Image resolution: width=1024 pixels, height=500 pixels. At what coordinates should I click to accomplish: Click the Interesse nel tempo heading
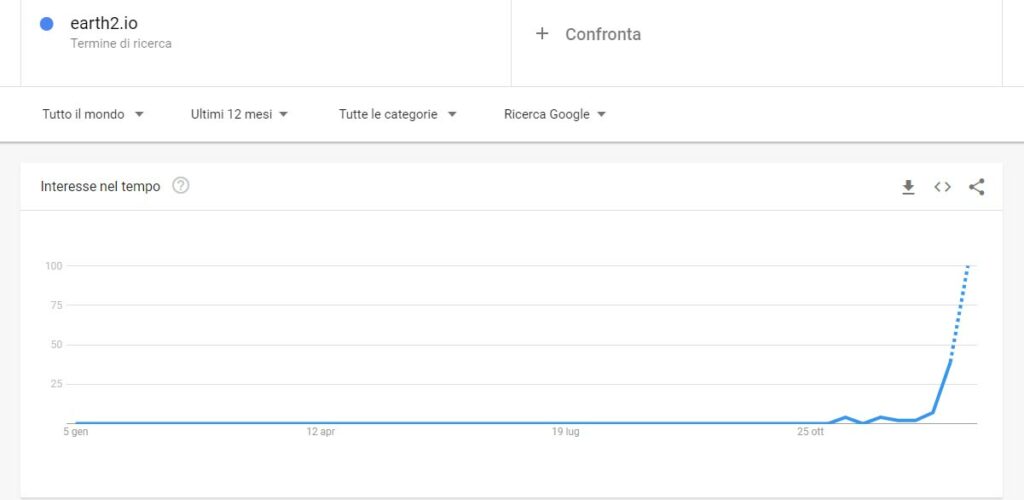click(100, 186)
